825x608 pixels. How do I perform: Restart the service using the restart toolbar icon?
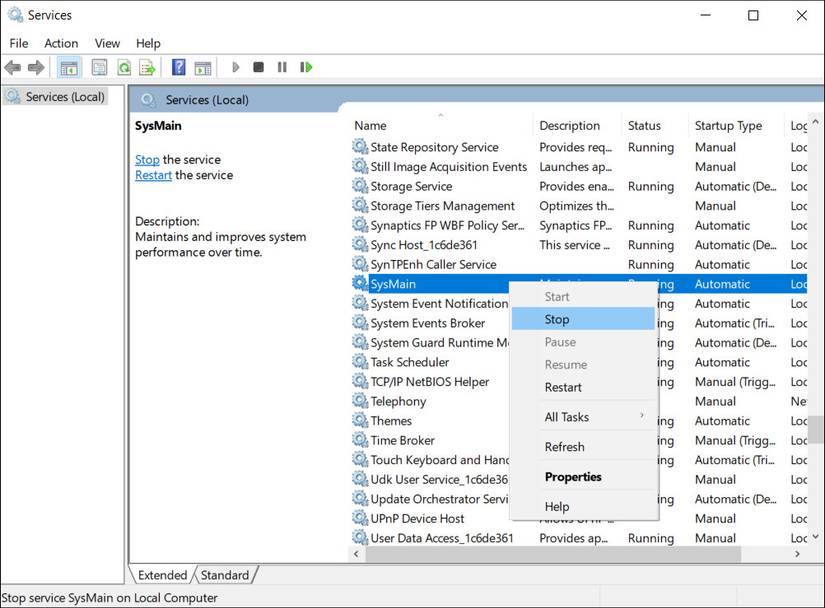tap(306, 67)
